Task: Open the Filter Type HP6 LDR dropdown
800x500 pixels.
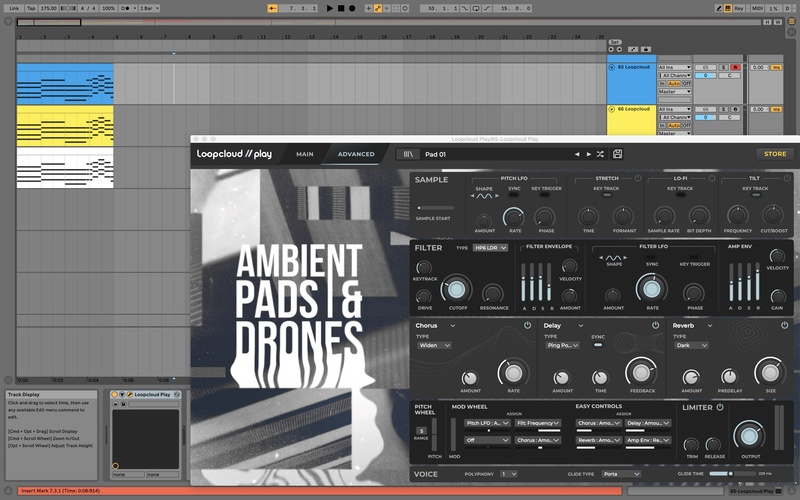Action: 490,247
